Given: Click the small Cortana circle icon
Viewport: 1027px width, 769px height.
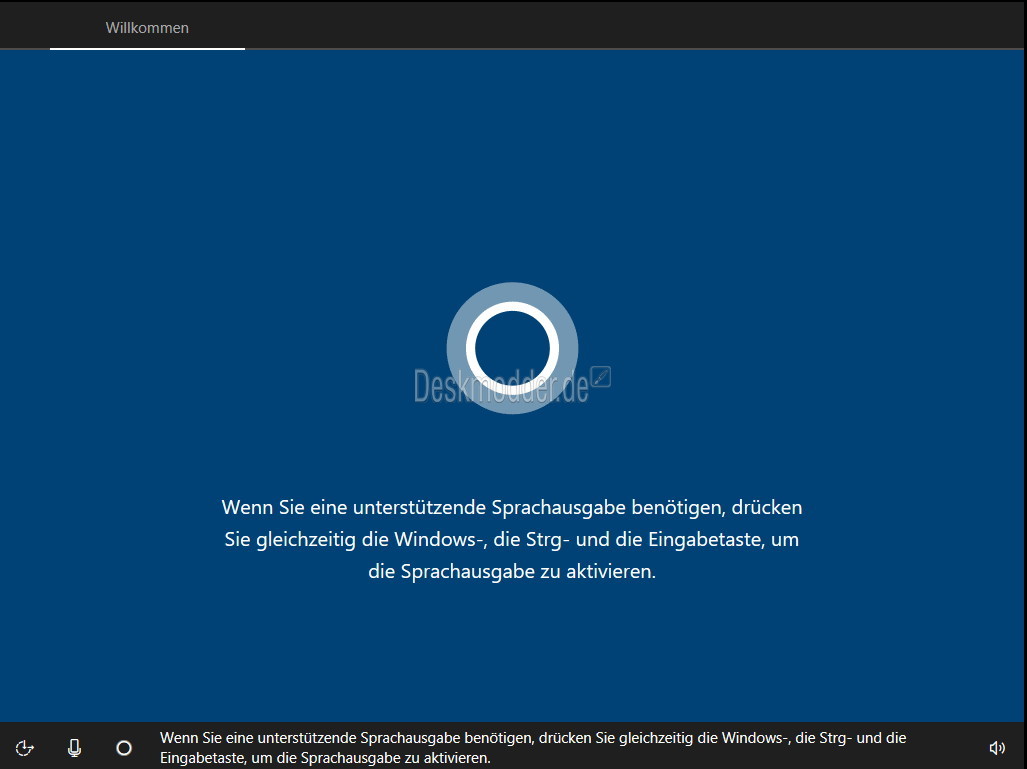Looking at the screenshot, I should 124,747.
